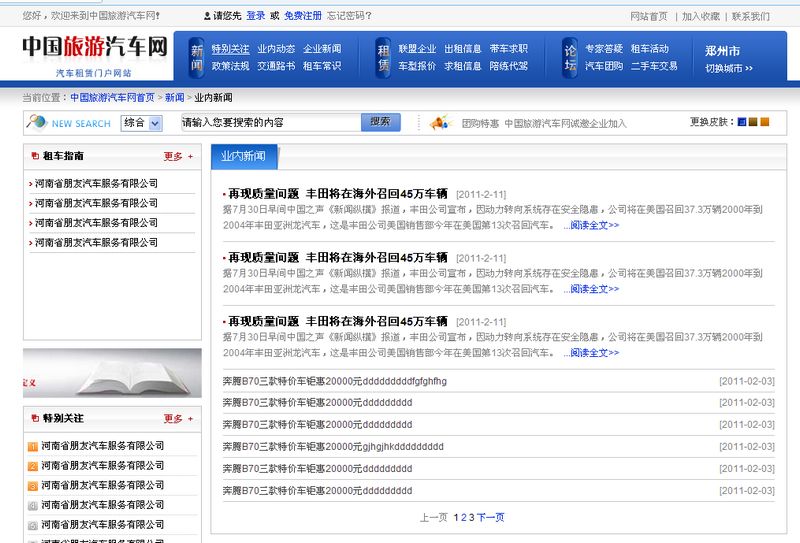
Task: Open the news item ending with dddddddddfgfghfhg
Action: tap(335, 381)
